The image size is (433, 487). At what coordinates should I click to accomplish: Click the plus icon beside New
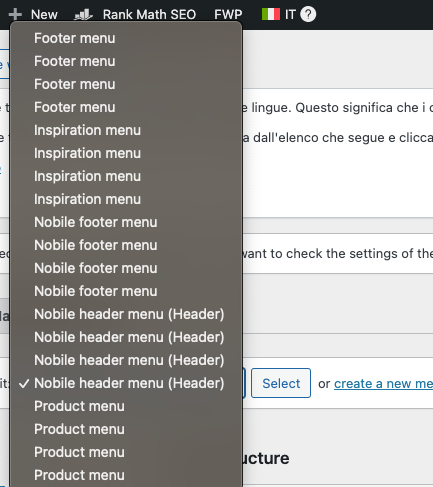[15, 14]
